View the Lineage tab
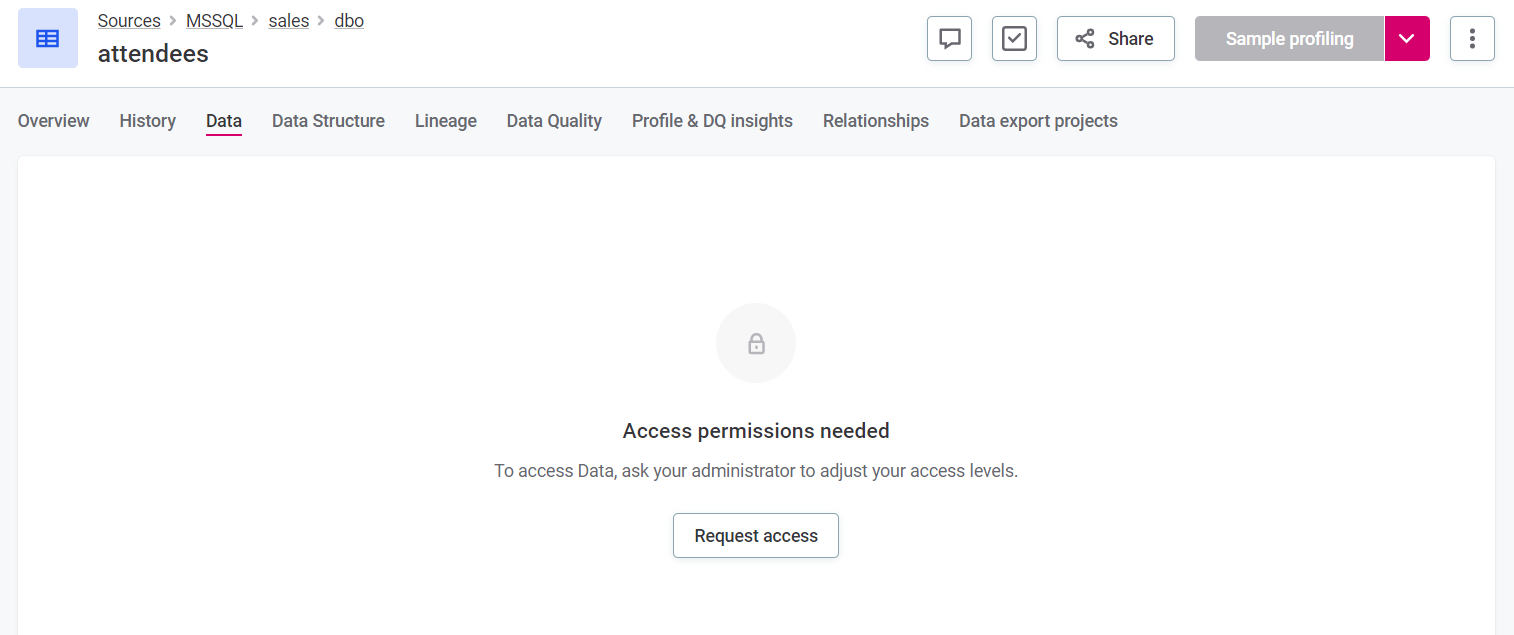The height and width of the screenshot is (635, 1514). coord(446,121)
